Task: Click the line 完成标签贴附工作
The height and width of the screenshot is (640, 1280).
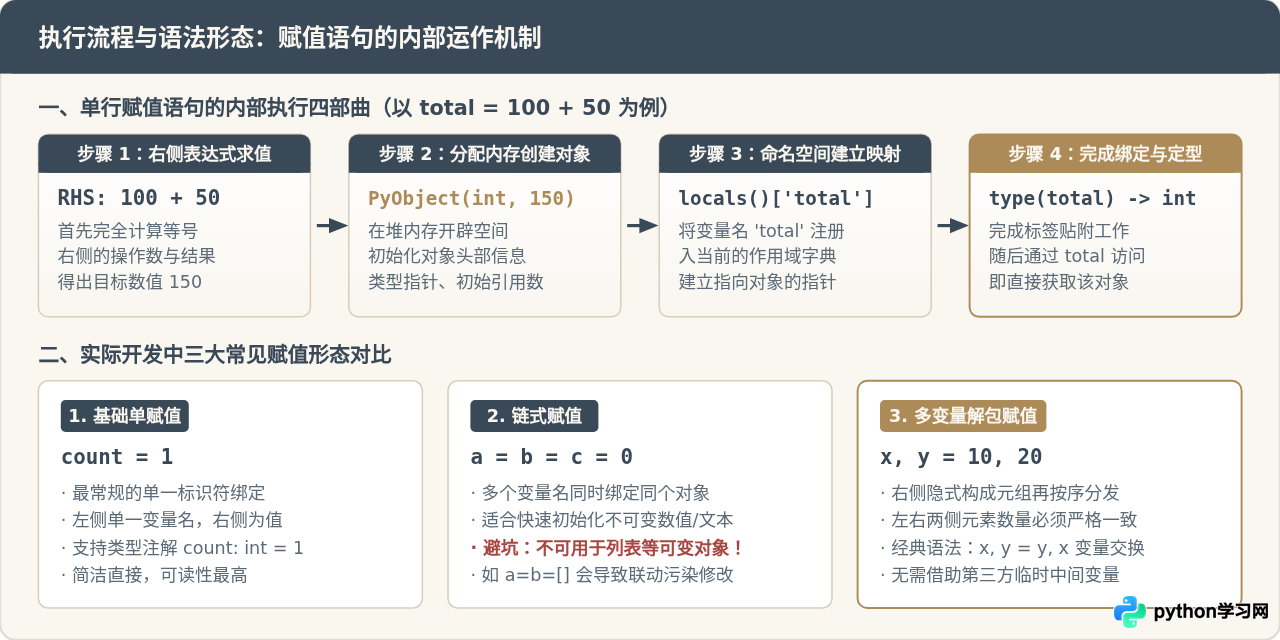Action: [x=1060, y=231]
